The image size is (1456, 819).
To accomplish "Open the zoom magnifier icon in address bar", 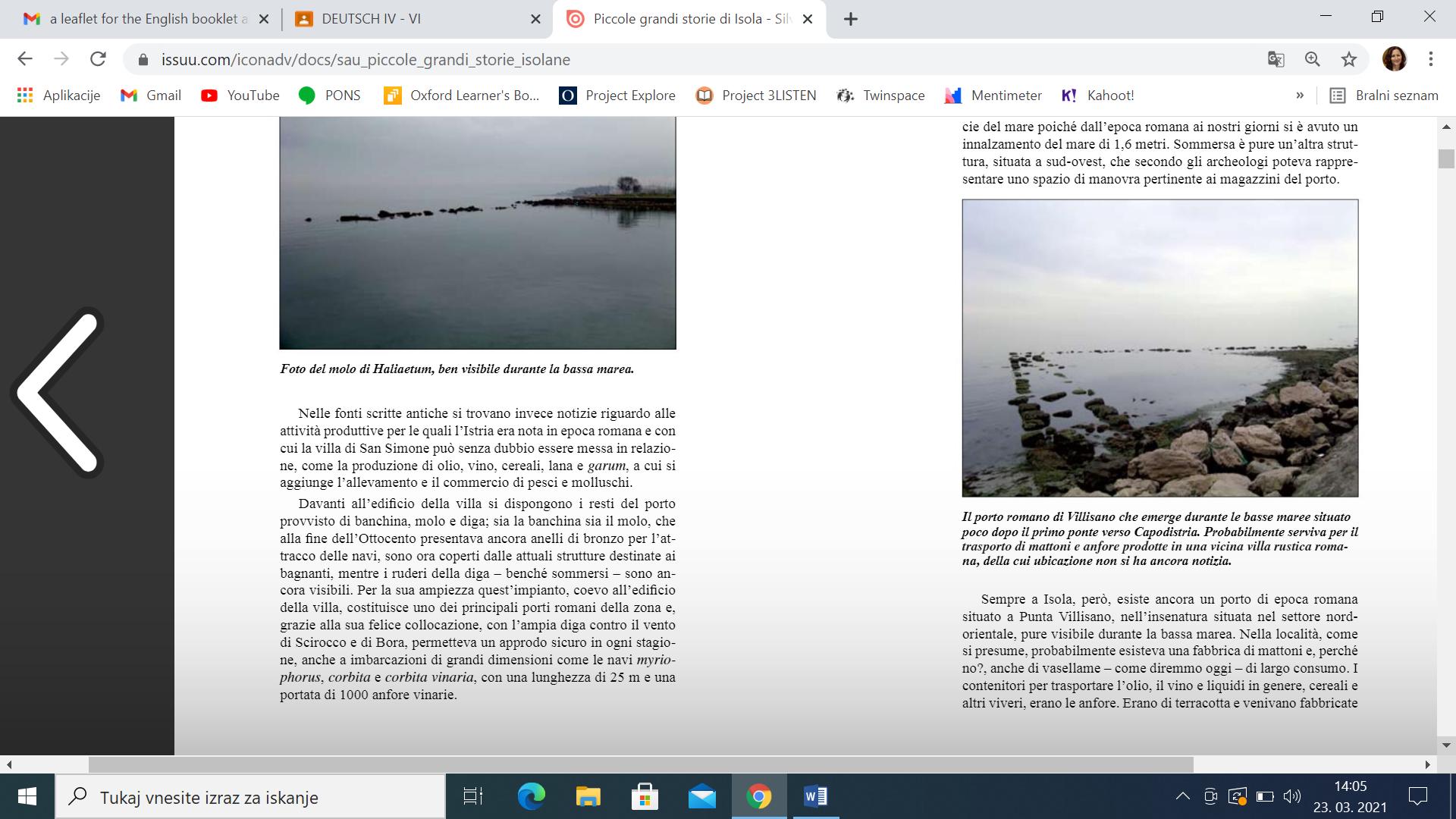I will click(x=1312, y=59).
